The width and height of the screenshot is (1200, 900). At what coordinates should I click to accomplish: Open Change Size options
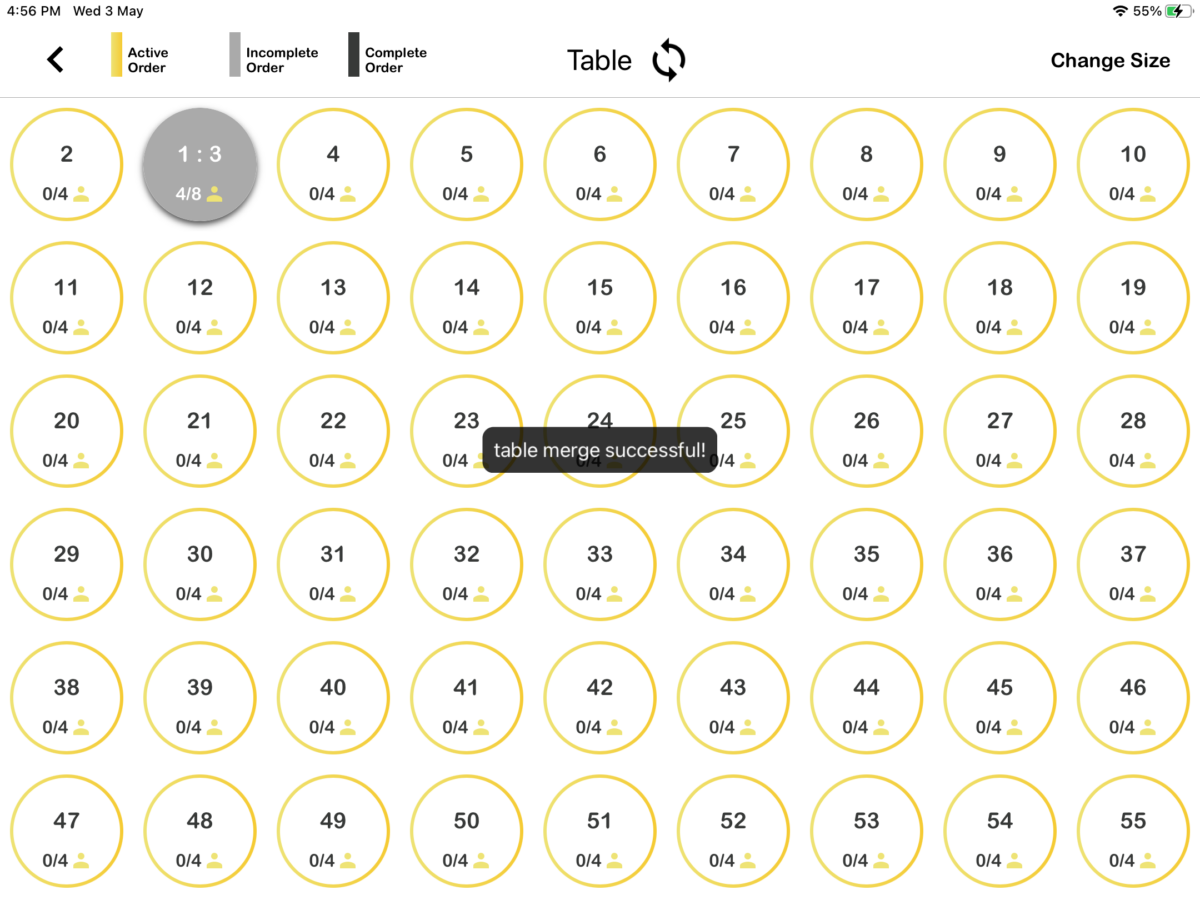pos(1110,61)
